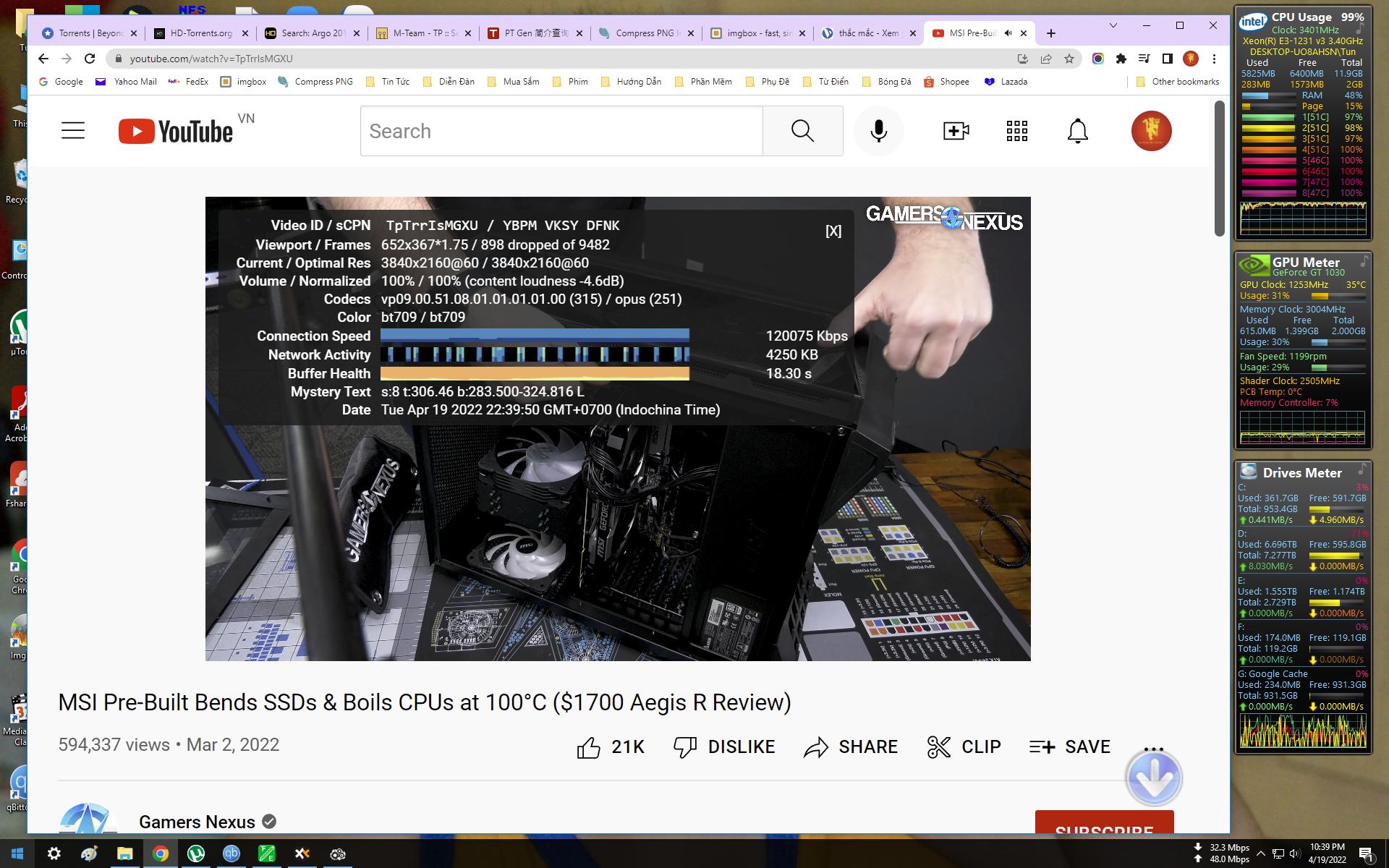Expand the Phim bookmarks folder
The height and width of the screenshot is (868, 1389).
pos(569,82)
